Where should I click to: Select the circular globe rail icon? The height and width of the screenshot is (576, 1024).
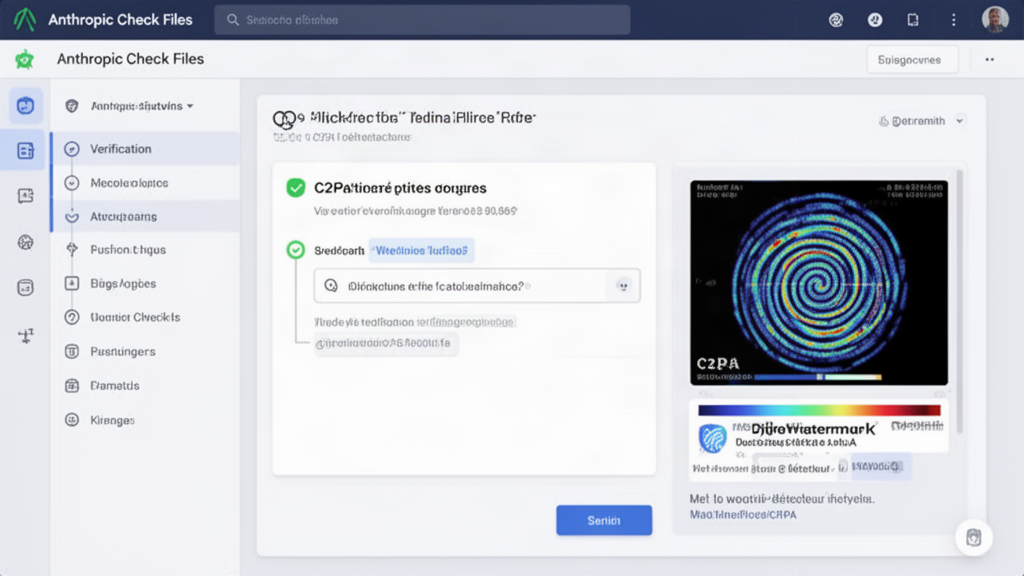(x=25, y=242)
